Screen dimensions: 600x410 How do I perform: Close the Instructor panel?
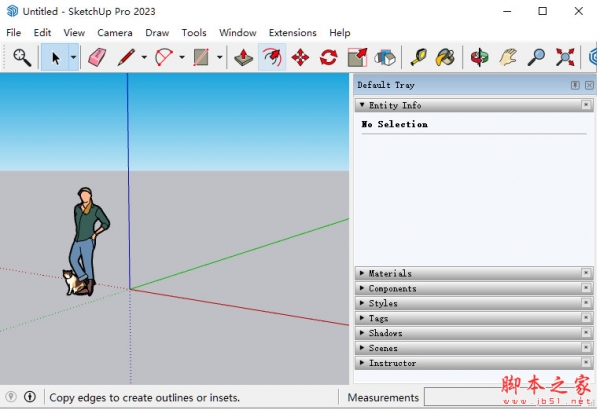[586, 362]
